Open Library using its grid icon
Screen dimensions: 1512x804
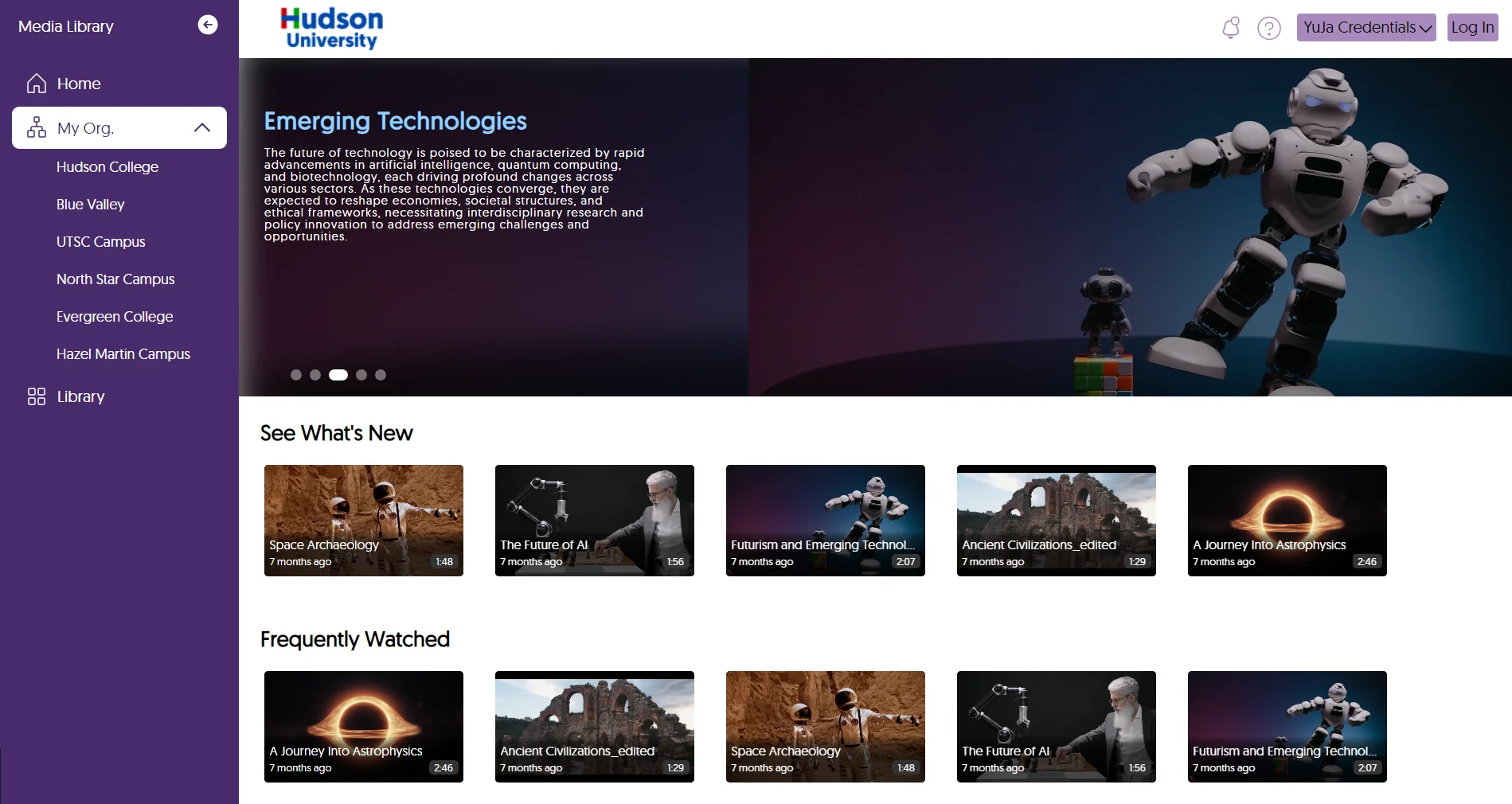36,396
